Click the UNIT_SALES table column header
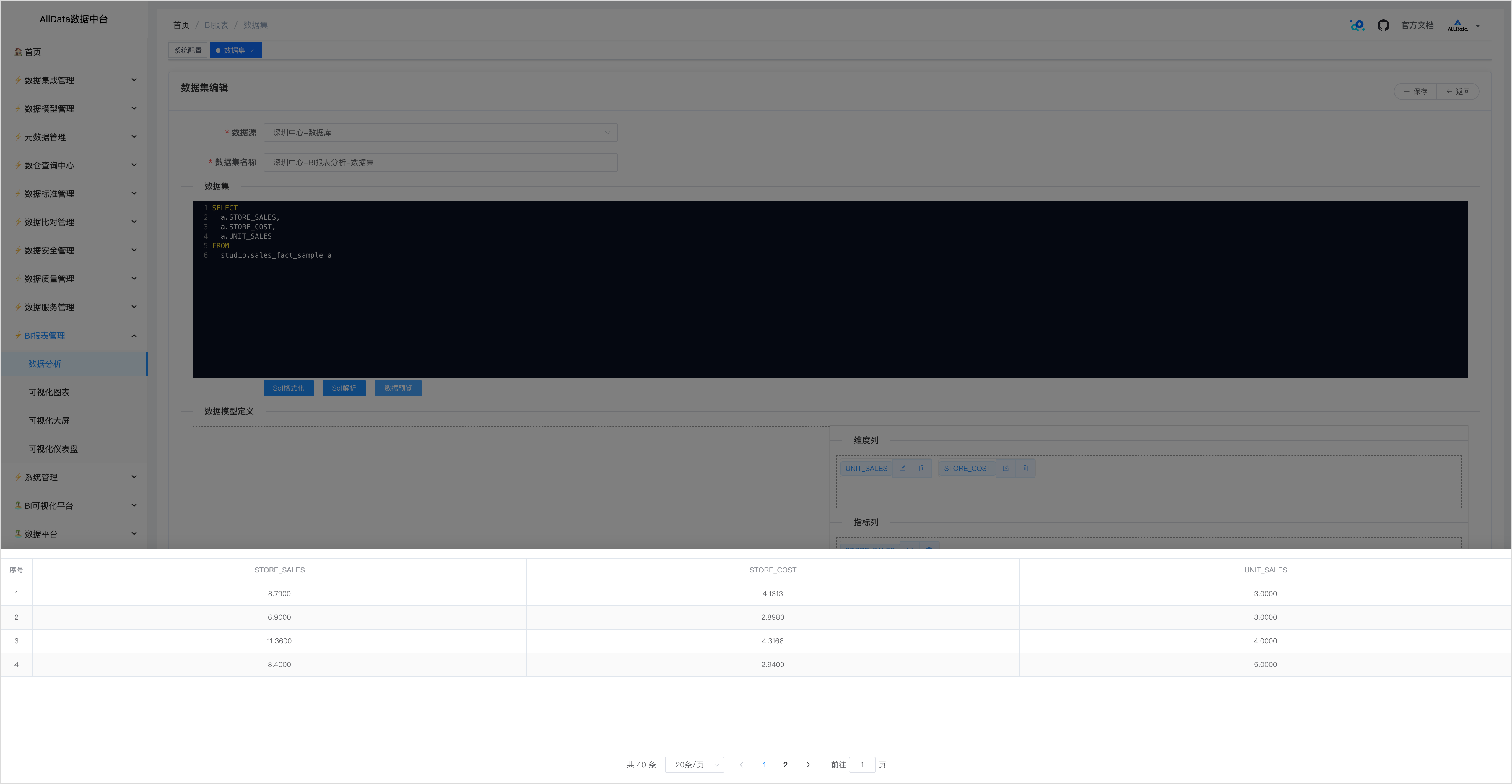Viewport: 1512px width, 784px height. (x=1266, y=570)
